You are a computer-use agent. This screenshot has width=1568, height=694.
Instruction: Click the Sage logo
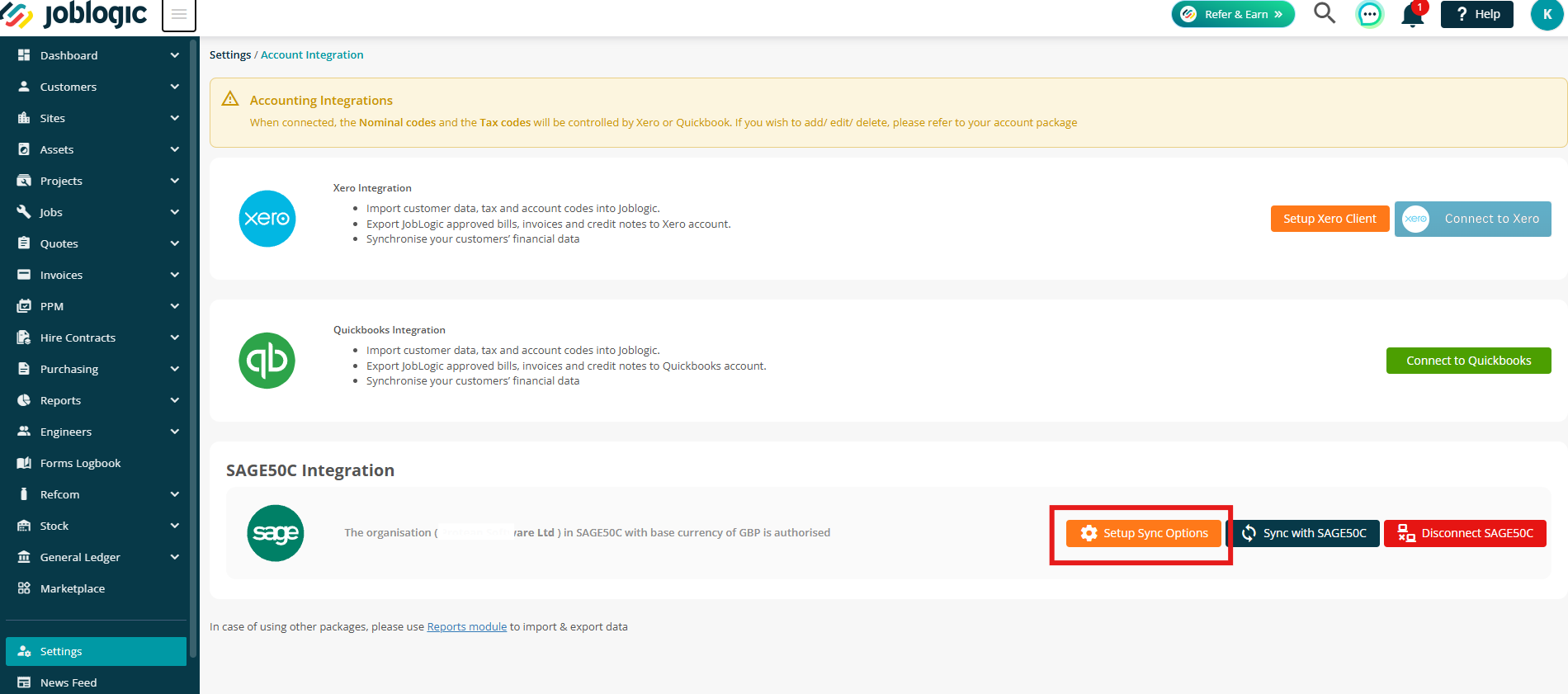pos(276,533)
